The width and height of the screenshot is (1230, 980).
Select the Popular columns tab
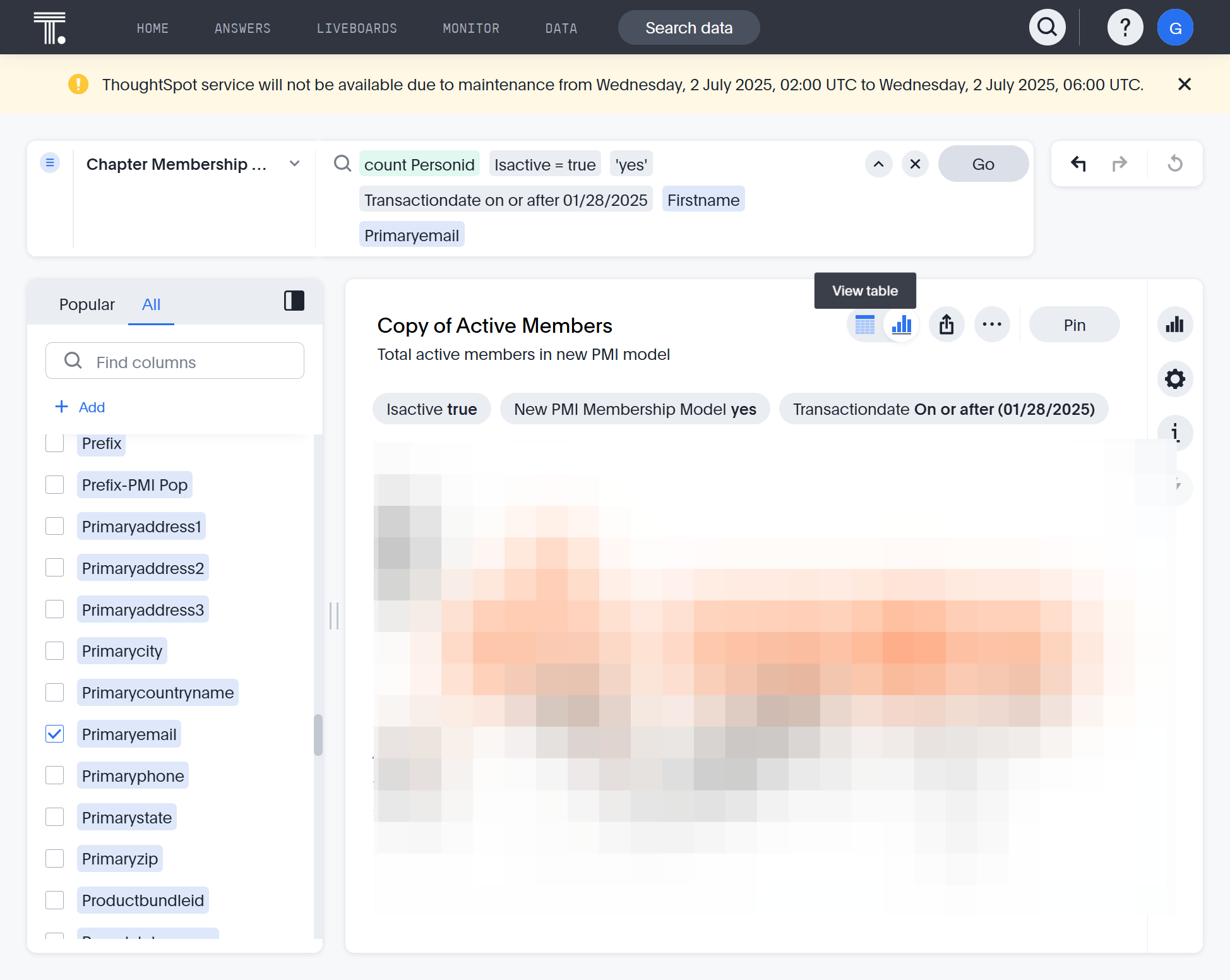[87, 304]
